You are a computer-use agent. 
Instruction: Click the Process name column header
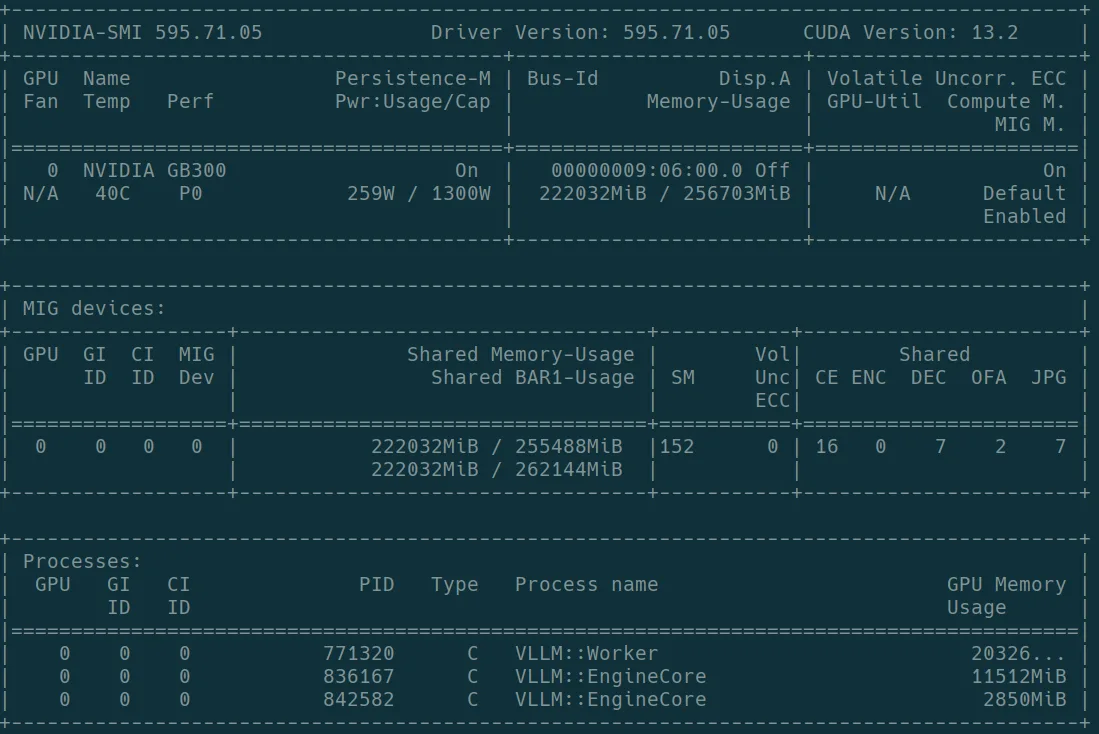coord(587,585)
